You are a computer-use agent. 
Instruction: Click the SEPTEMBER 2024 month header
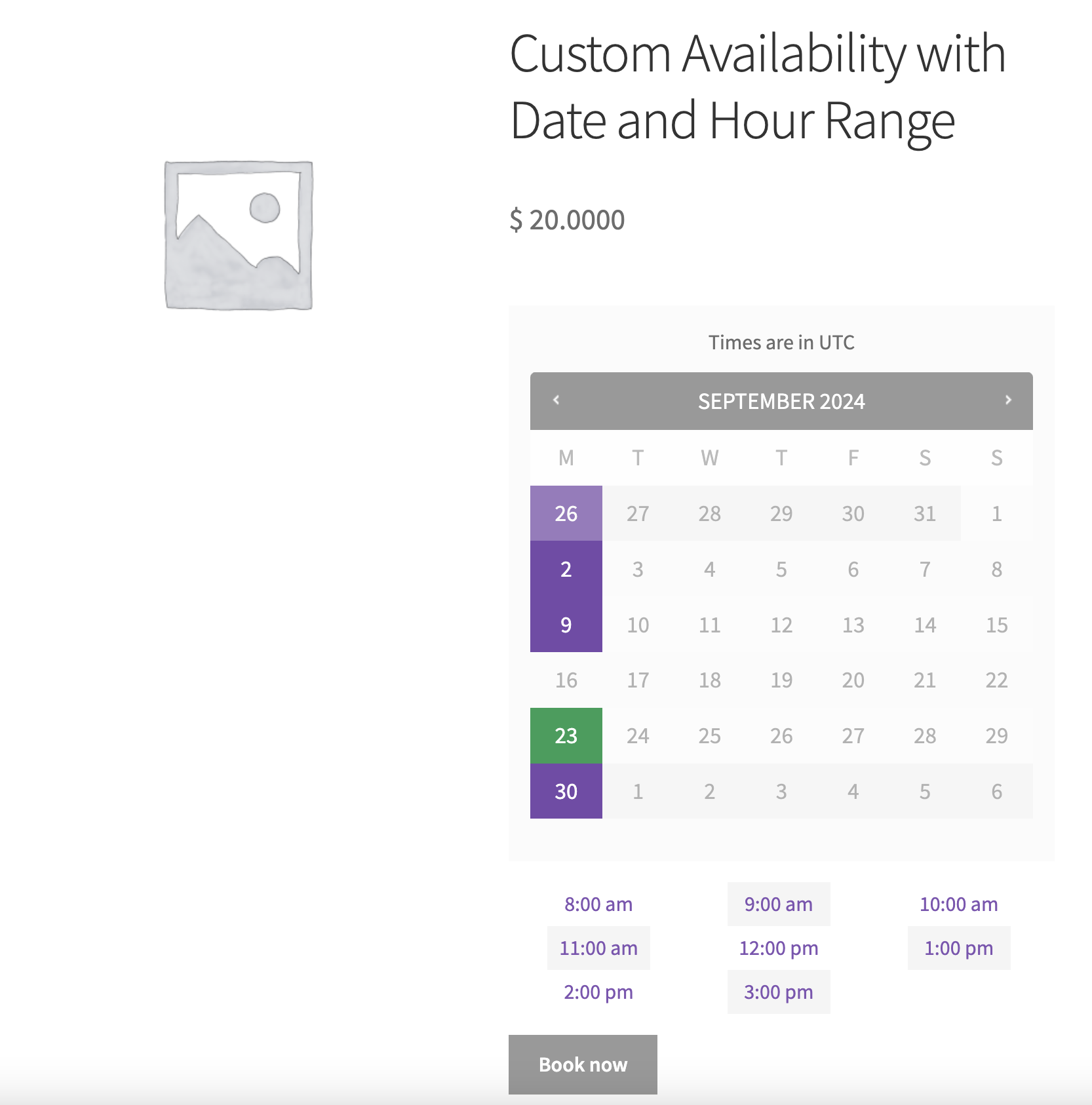(781, 401)
